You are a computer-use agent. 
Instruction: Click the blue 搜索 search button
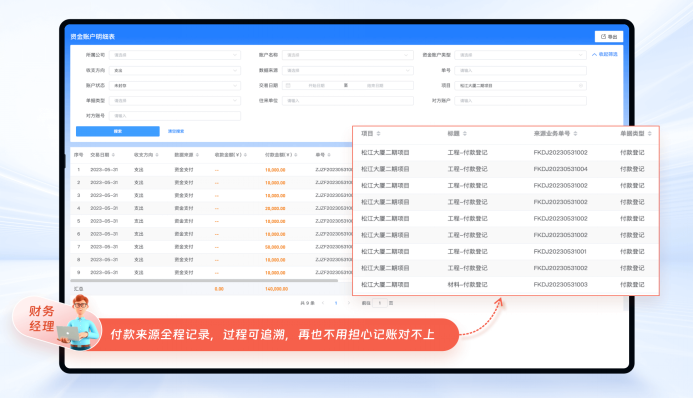(x=118, y=131)
